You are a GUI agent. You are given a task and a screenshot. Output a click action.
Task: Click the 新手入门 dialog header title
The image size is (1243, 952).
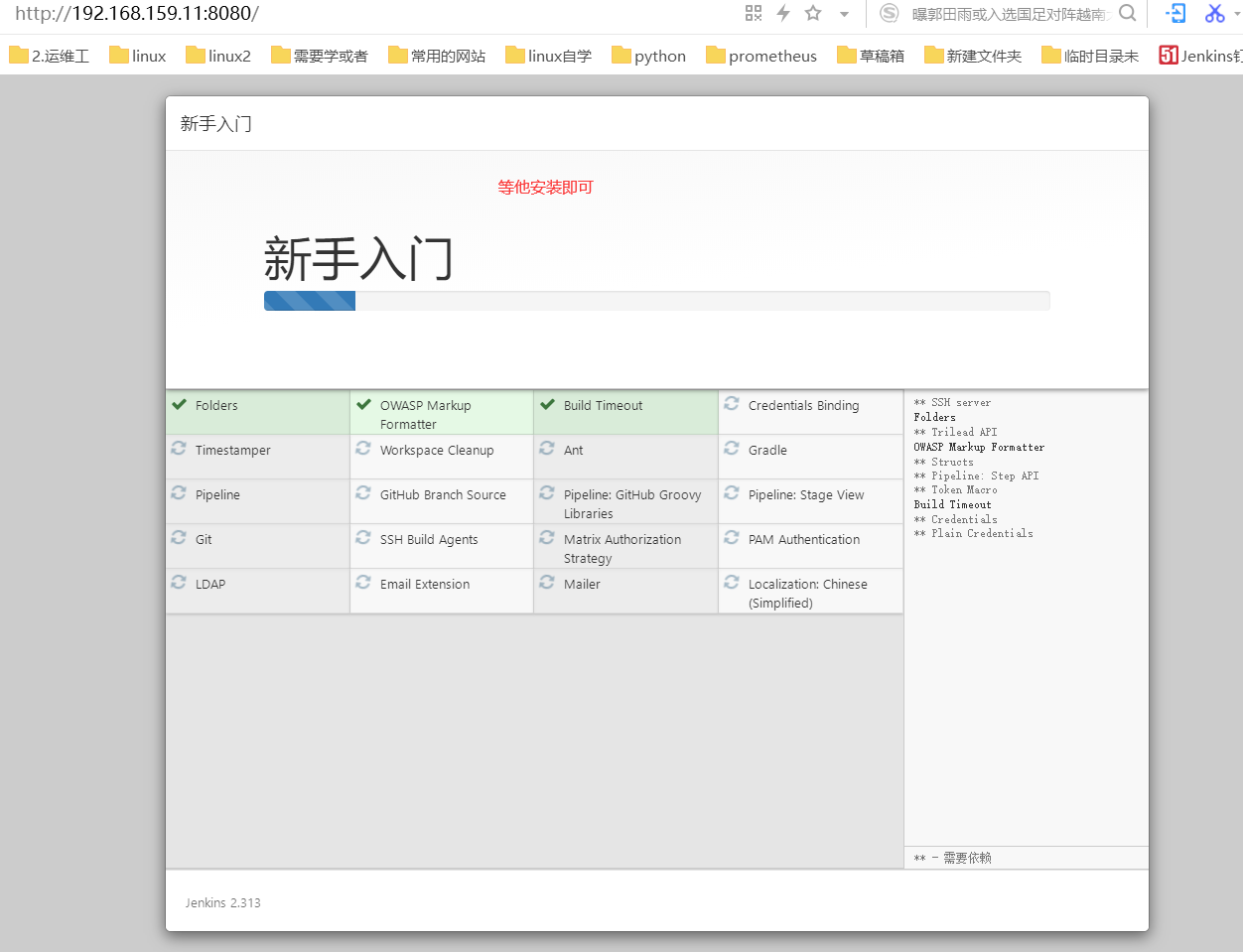[x=215, y=123]
